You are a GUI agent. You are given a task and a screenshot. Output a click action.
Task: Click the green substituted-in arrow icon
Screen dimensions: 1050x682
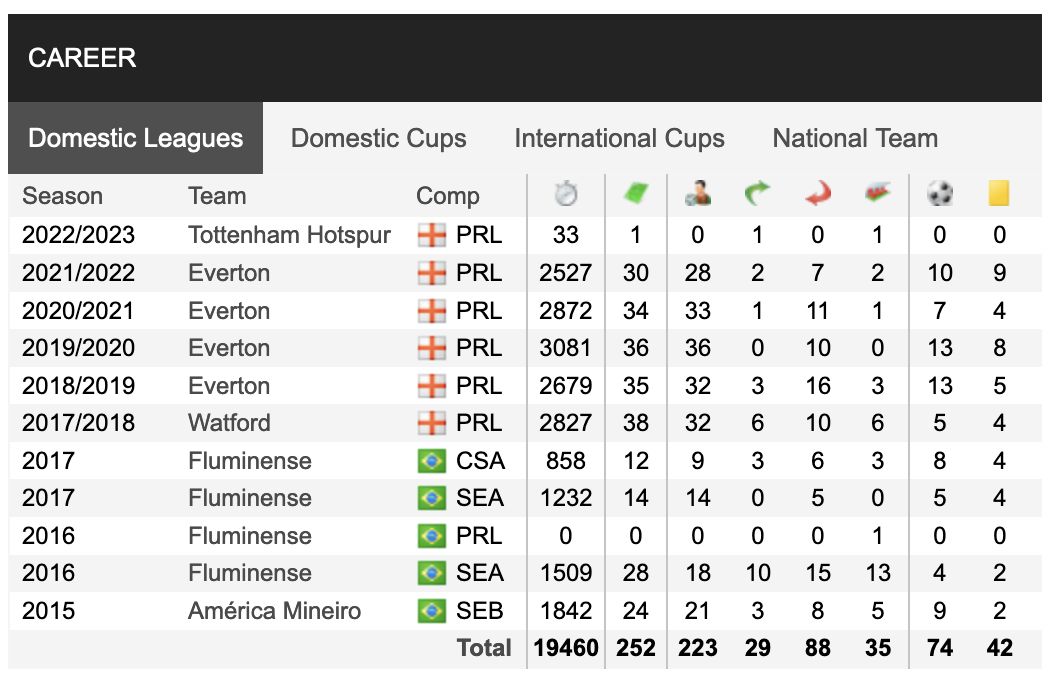tap(757, 194)
